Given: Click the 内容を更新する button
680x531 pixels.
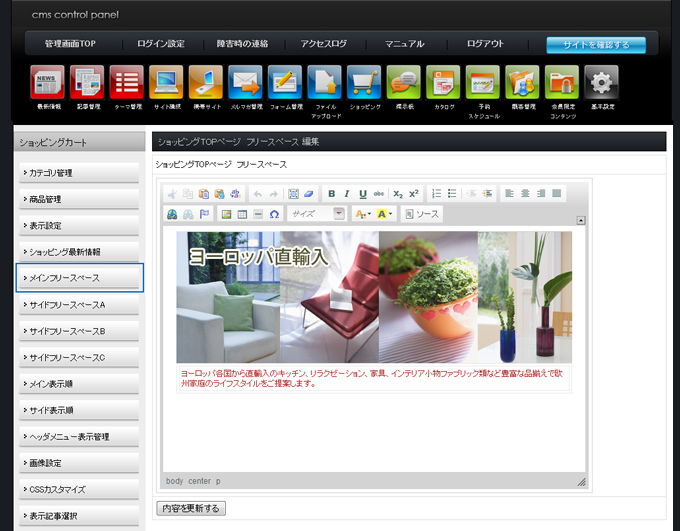Looking at the screenshot, I should 191,508.
